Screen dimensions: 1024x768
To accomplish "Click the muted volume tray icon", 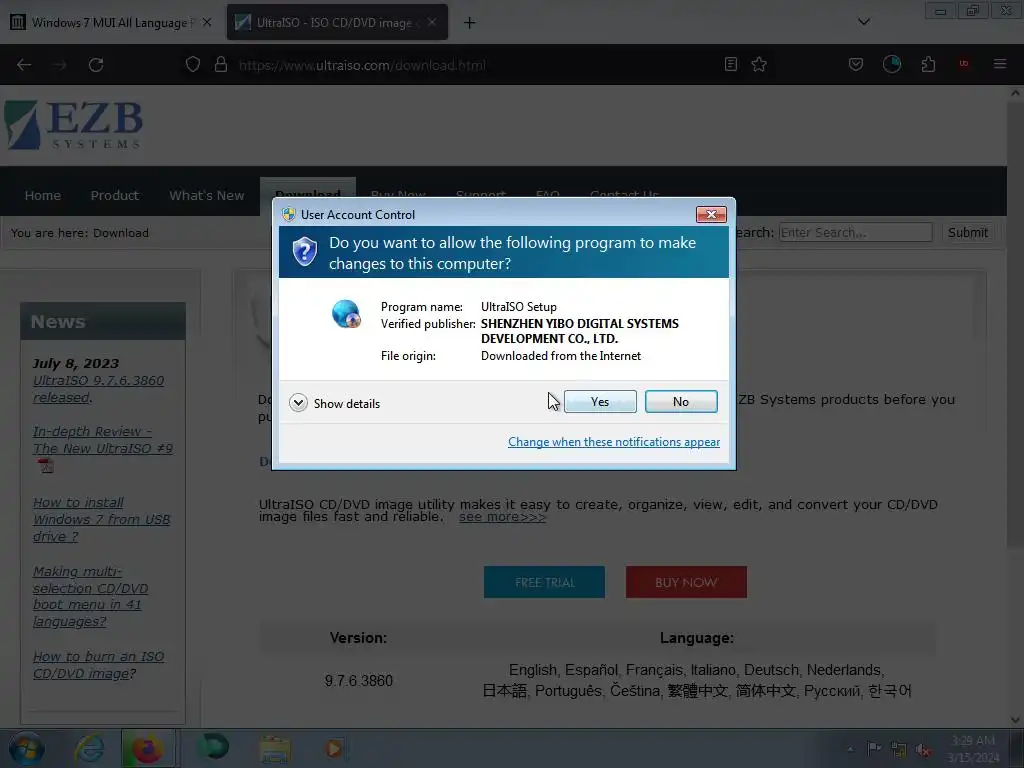I will pyautogui.click(x=923, y=750).
